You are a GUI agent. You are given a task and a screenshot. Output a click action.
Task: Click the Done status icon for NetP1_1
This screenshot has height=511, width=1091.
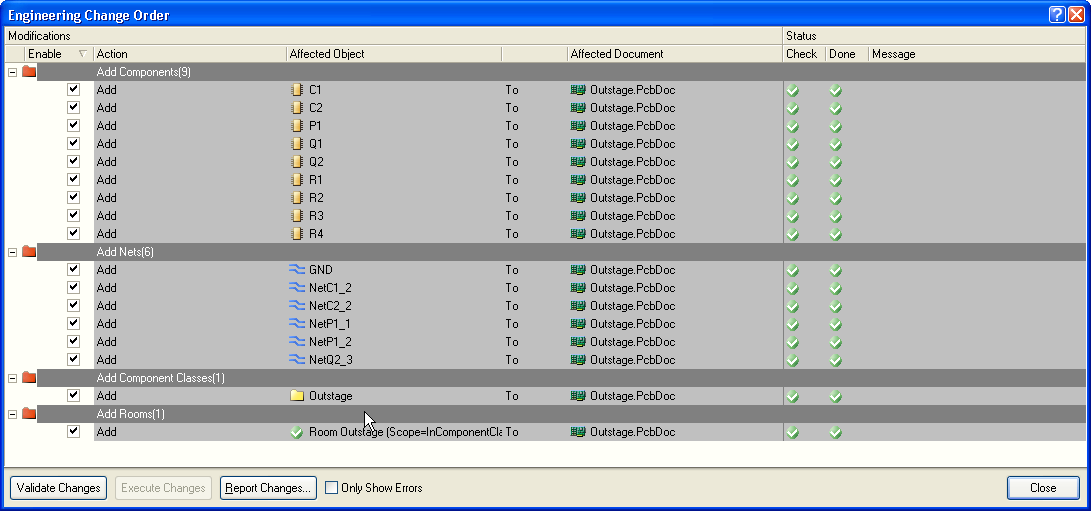click(836, 324)
